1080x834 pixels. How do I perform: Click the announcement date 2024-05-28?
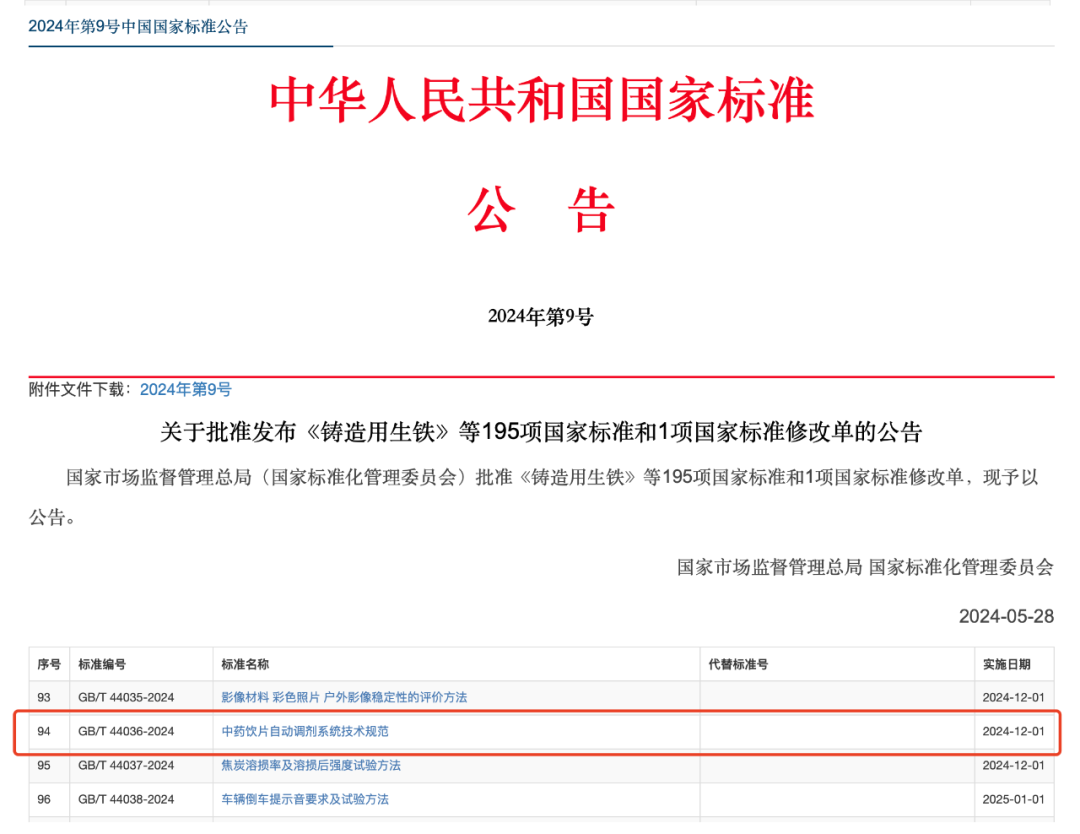(x=1006, y=616)
